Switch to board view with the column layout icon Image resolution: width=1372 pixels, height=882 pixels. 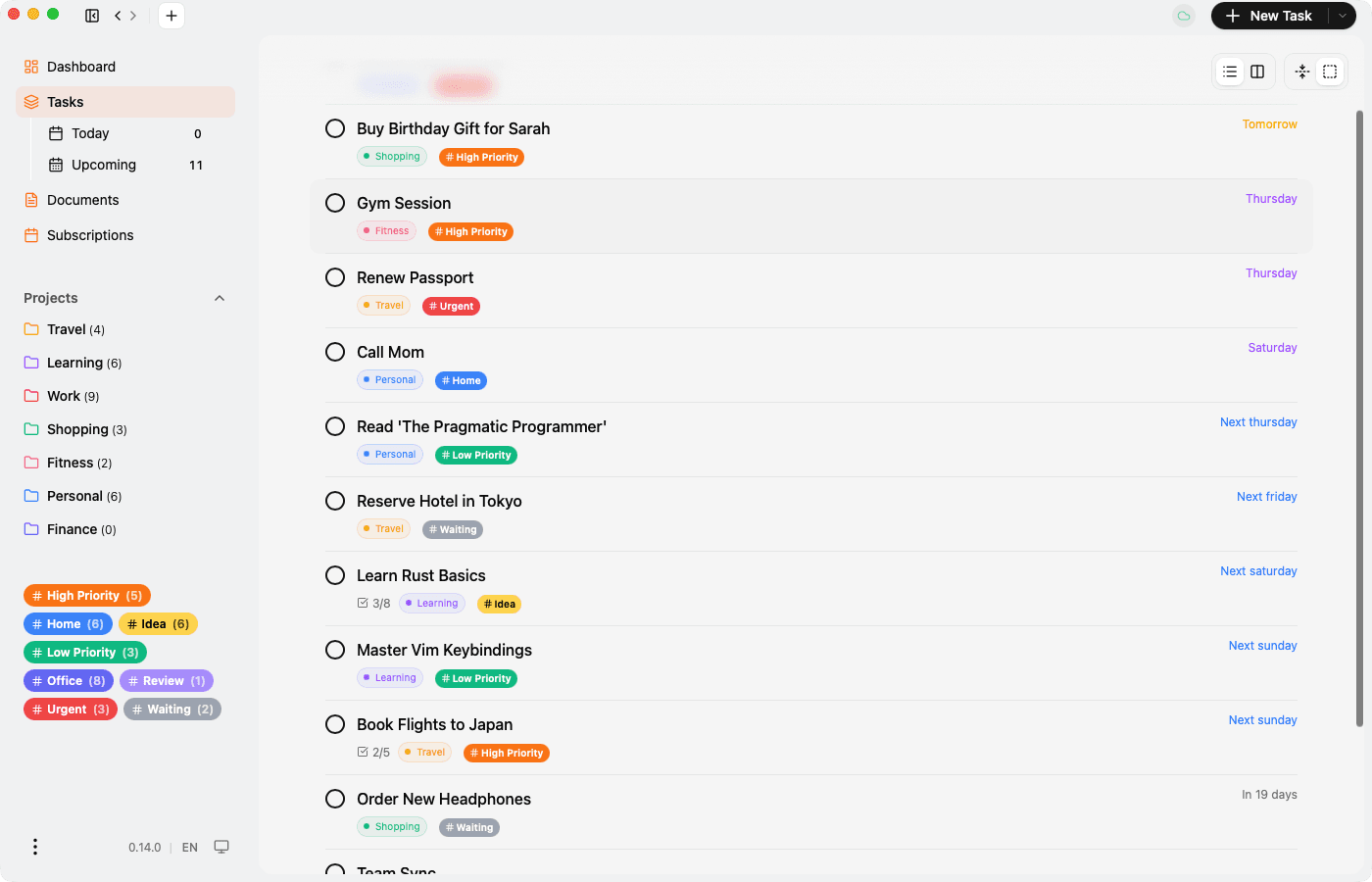coord(1257,71)
